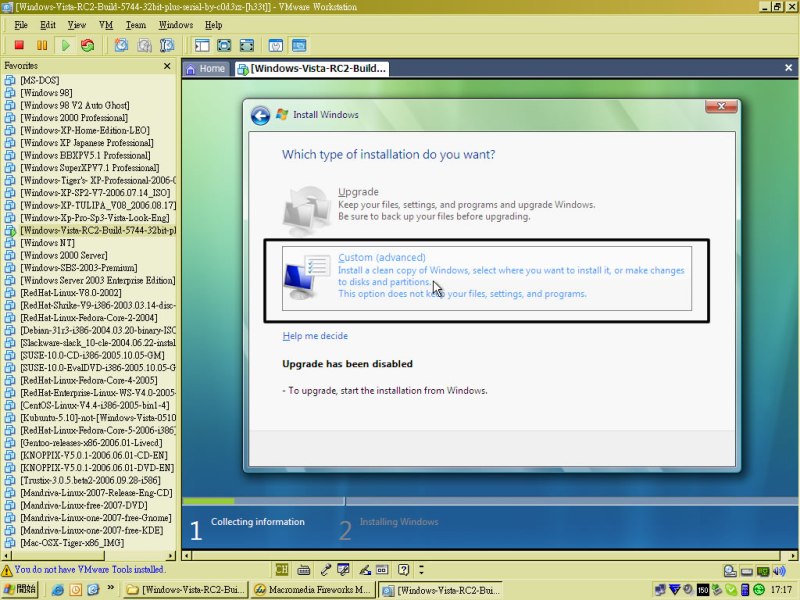Switch to quick switch mode icon

224,45
